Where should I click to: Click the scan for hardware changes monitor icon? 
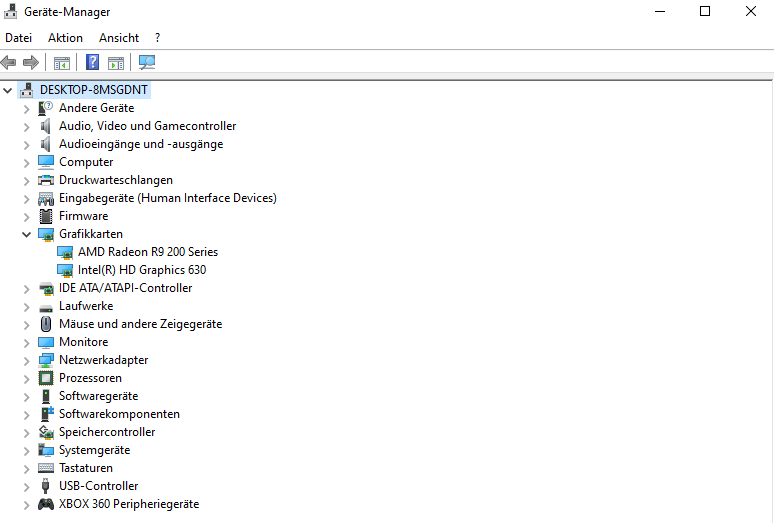147,62
